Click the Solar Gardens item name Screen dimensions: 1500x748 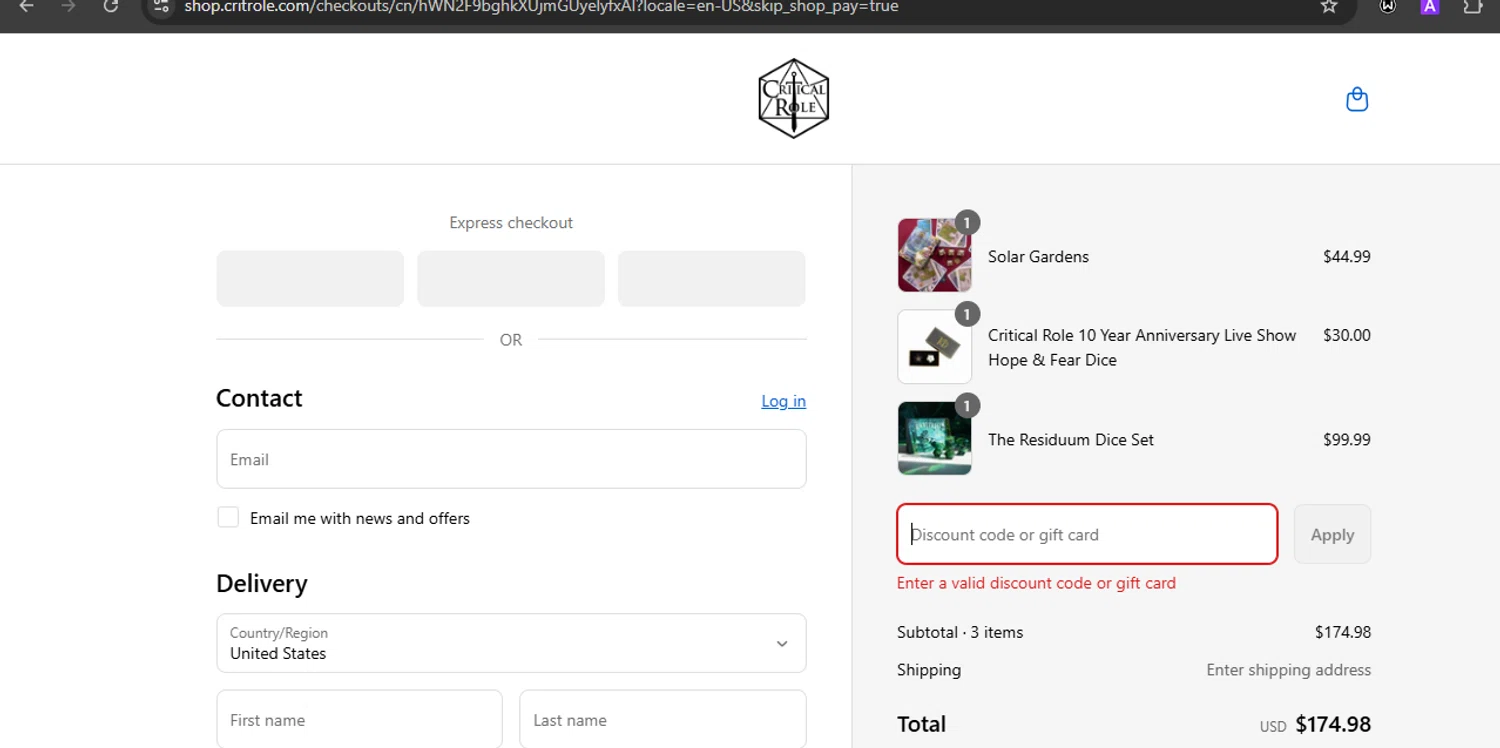[x=1038, y=257]
